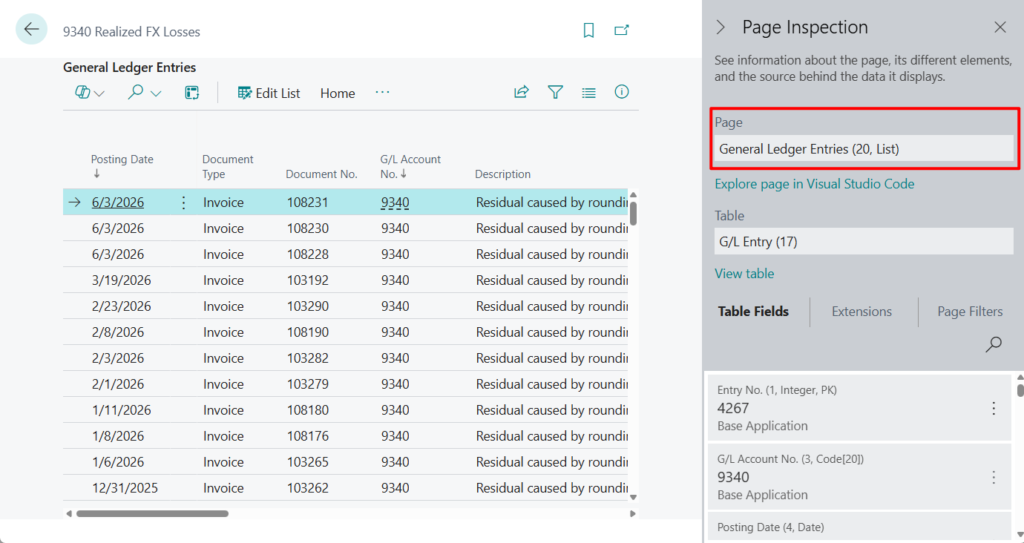Switch to the Extensions tab

(x=861, y=312)
